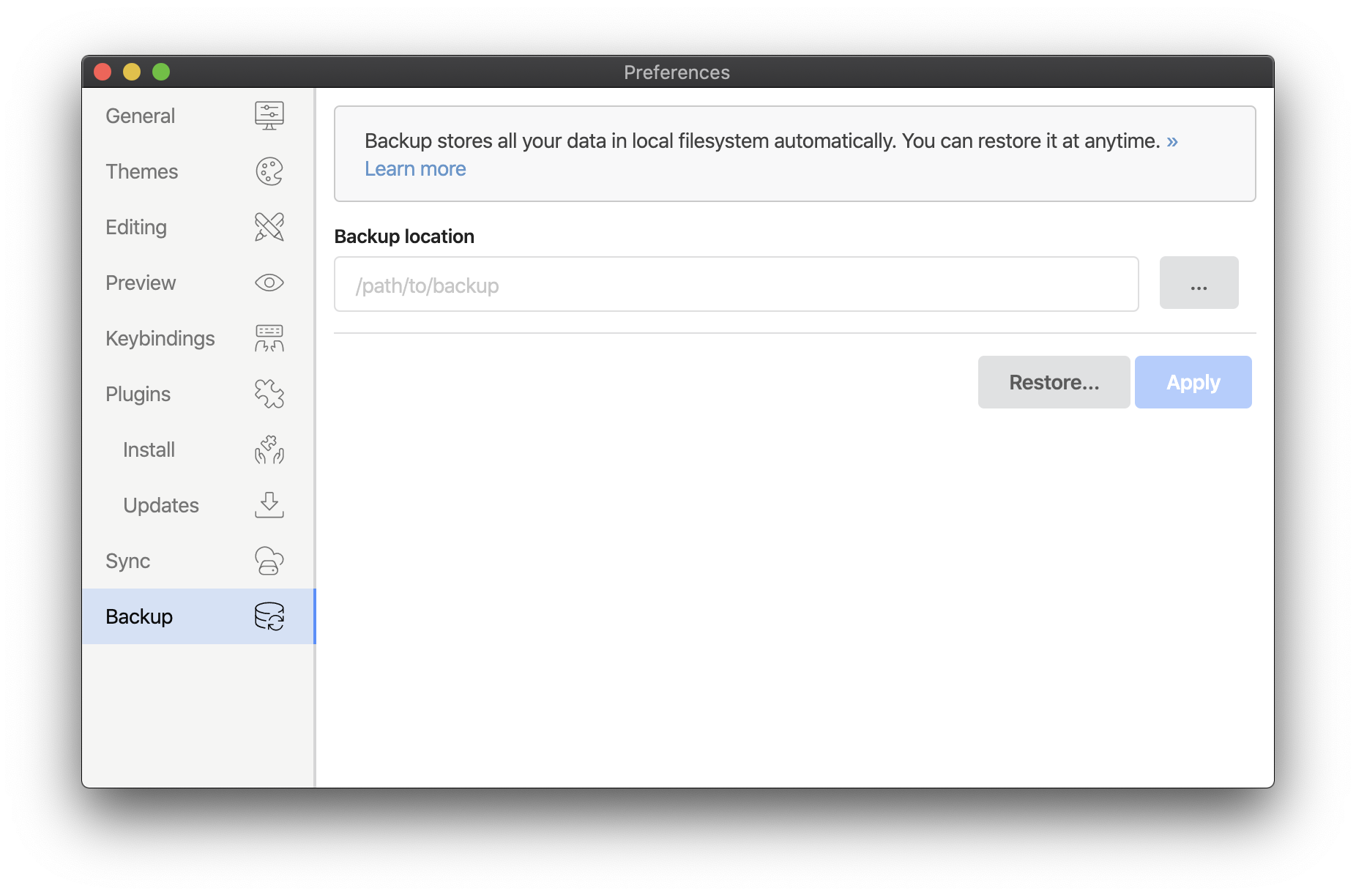This screenshot has width=1356, height=896.
Task: Click the Themes palette icon
Action: (x=269, y=171)
